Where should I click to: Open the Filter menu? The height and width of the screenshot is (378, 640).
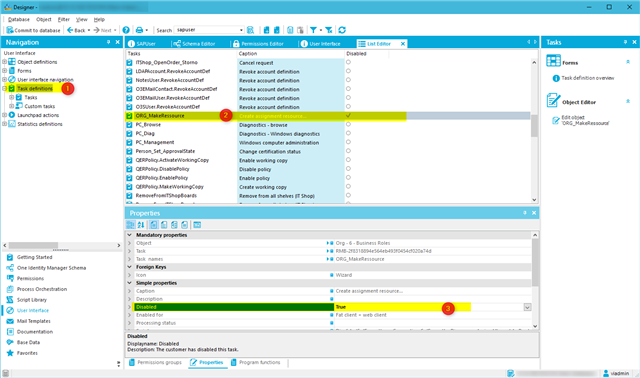[64, 19]
